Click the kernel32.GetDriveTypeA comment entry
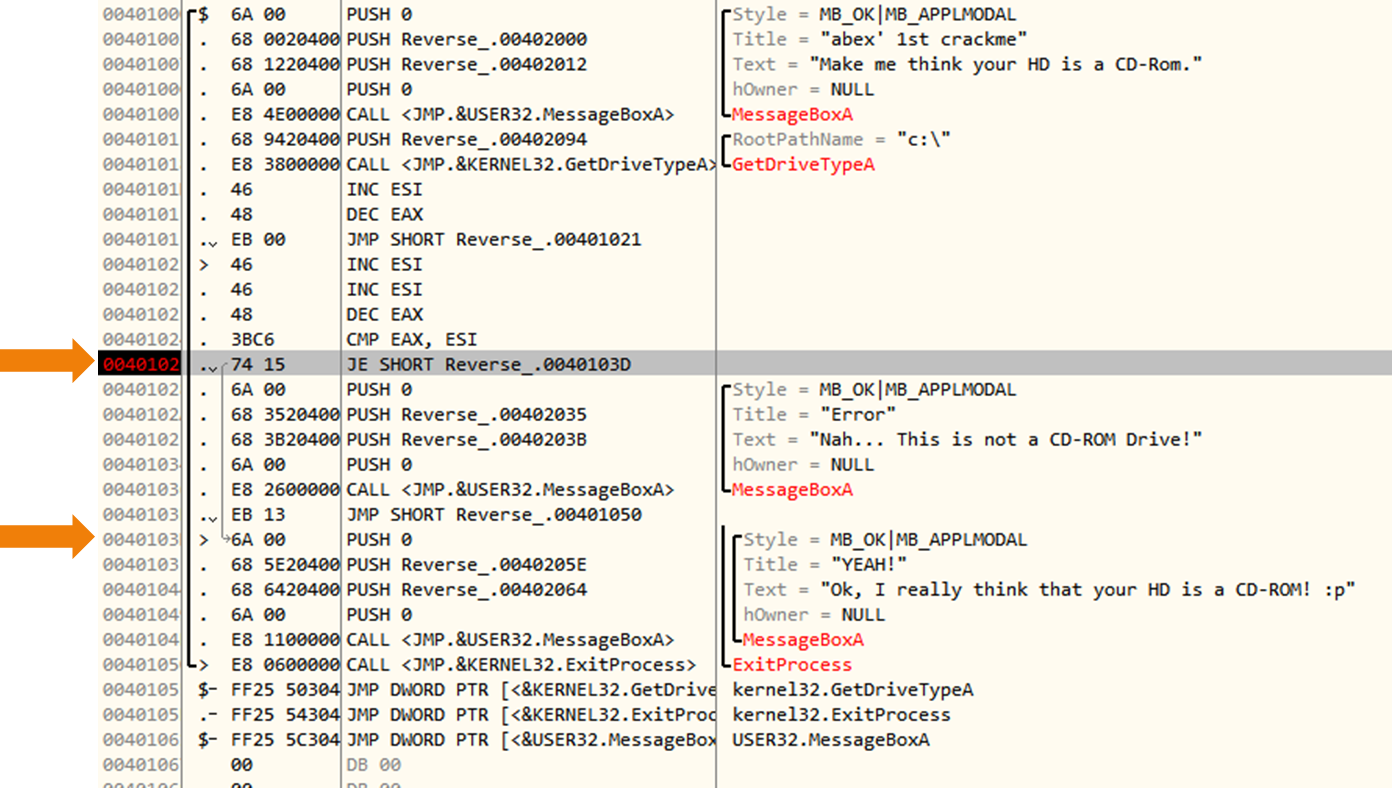Viewport: 1392px width, 788px height. [852, 690]
